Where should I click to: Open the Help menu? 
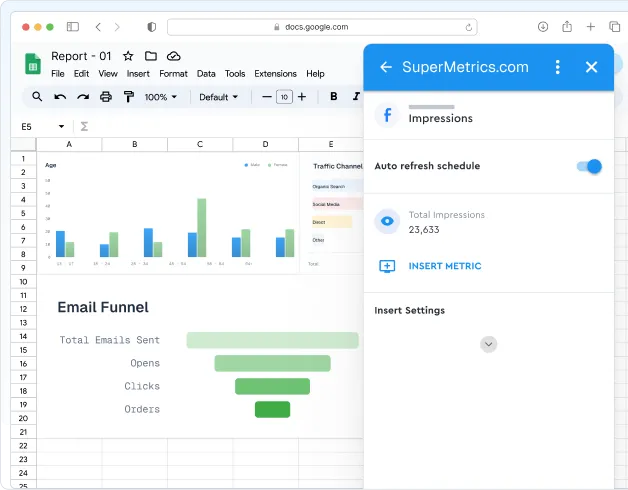(x=315, y=74)
